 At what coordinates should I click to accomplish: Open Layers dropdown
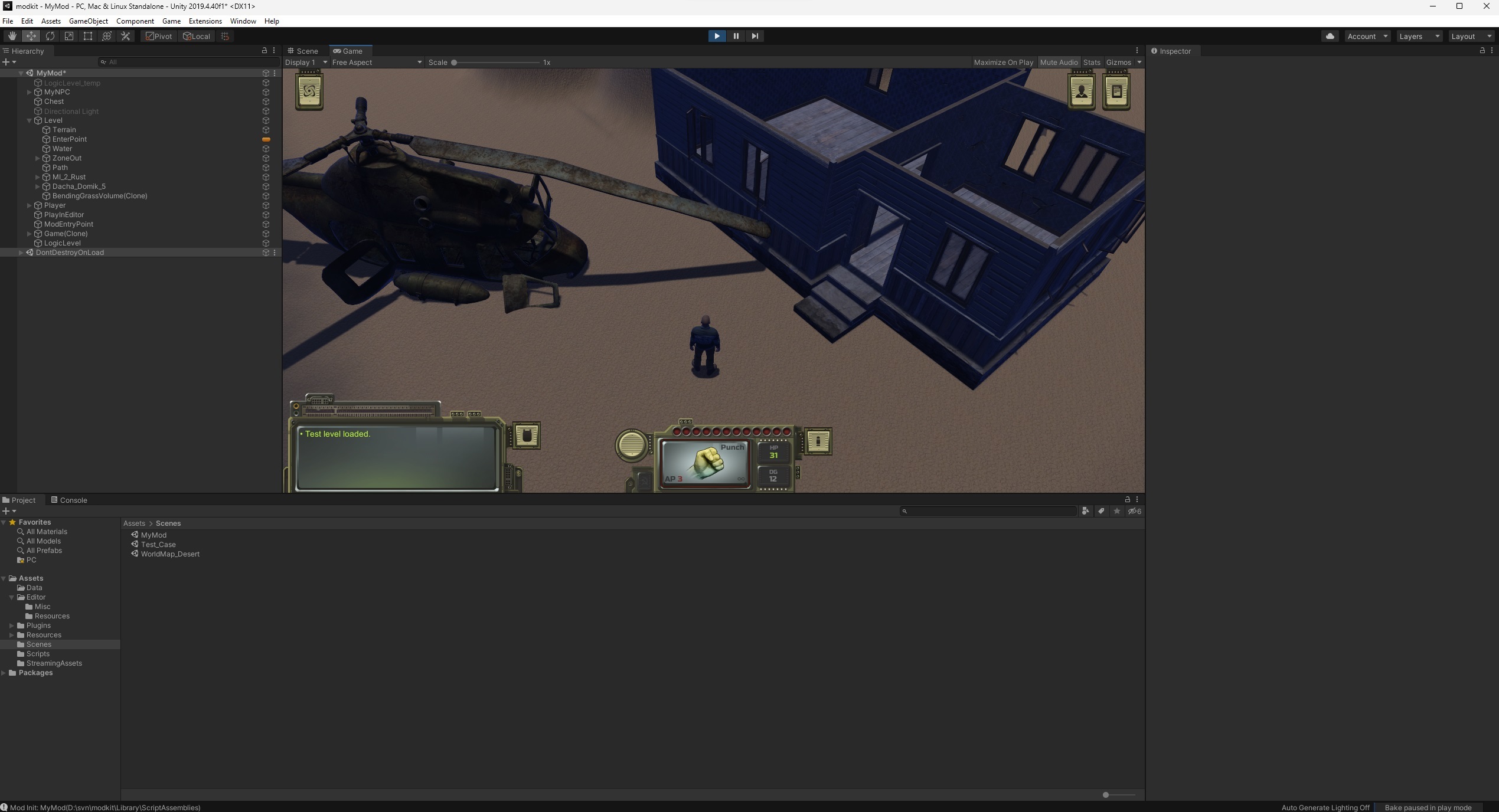(x=1419, y=36)
